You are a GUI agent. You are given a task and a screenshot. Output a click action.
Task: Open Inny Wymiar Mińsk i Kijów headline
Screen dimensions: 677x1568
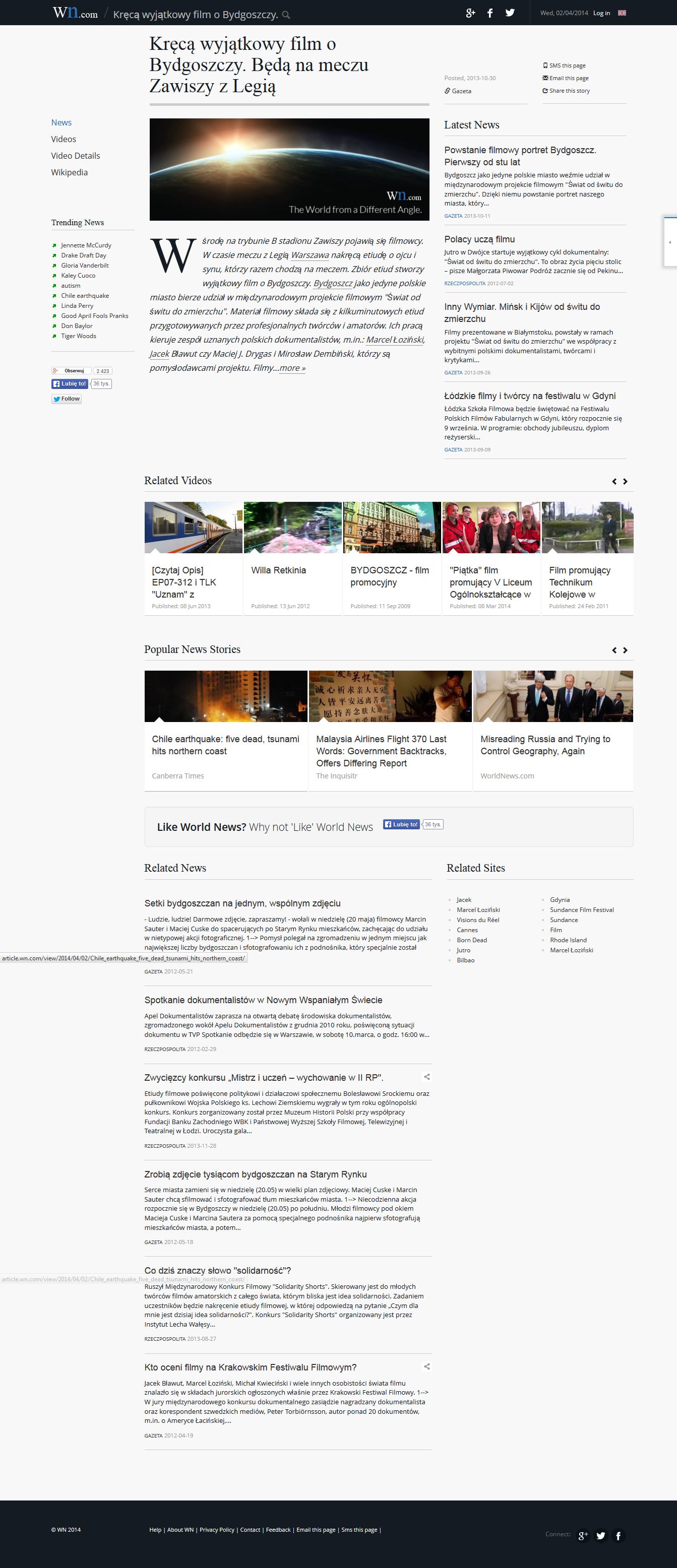[x=522, y=313]
